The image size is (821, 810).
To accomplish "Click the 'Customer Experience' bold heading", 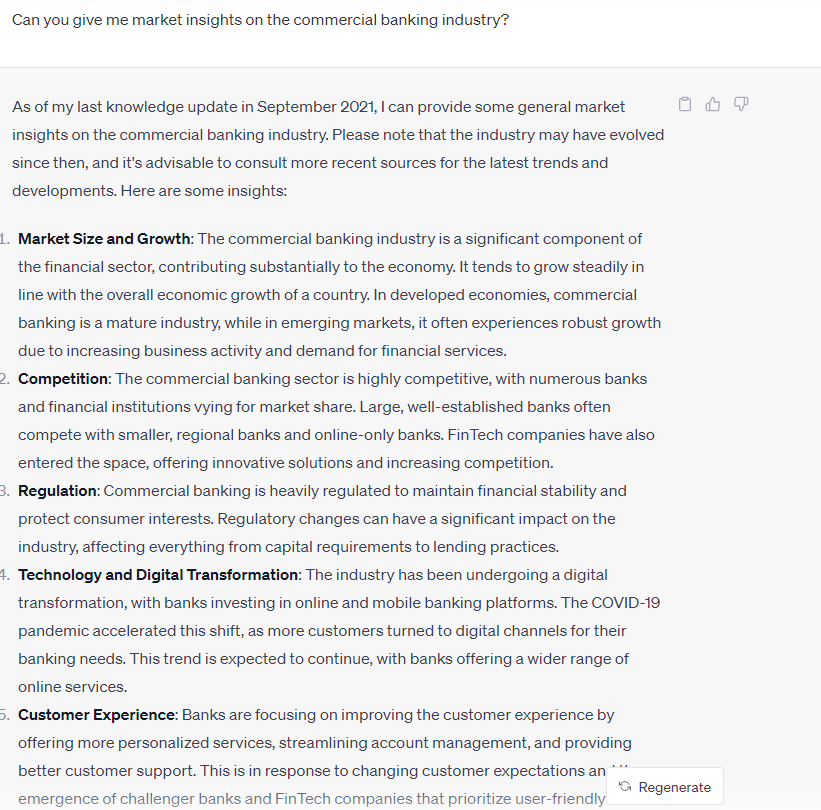I will 97,715.
